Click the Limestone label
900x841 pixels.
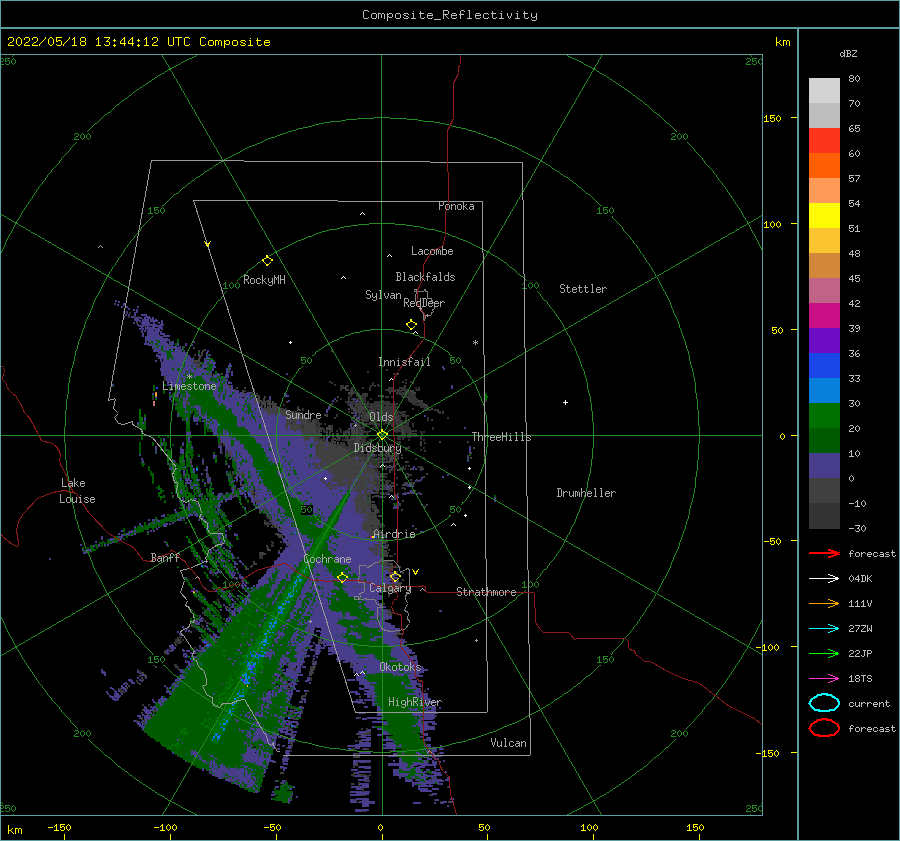[x=189, y=386]
